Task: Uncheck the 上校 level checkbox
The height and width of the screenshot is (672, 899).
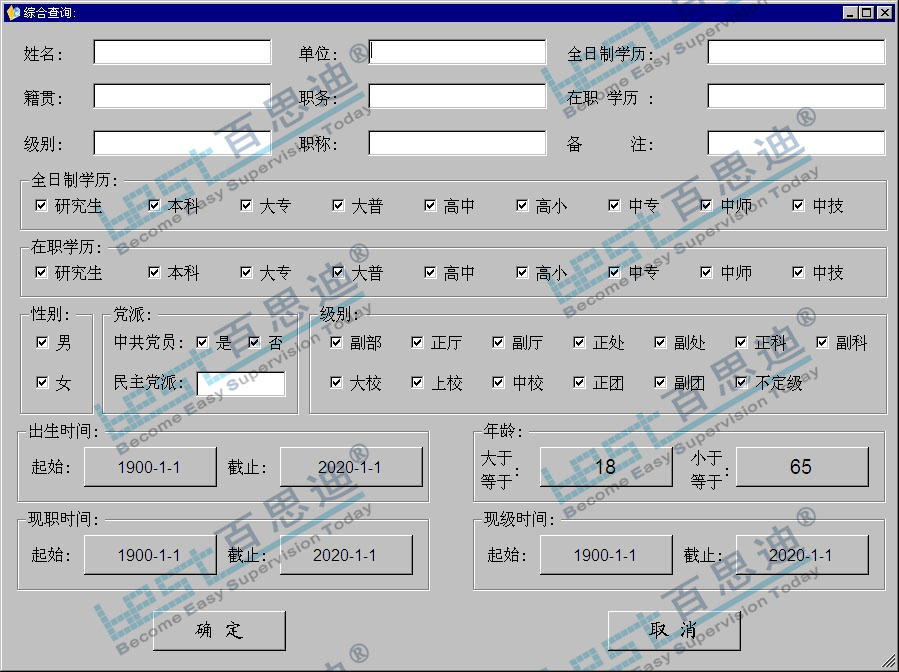Action: coord(417,382)
